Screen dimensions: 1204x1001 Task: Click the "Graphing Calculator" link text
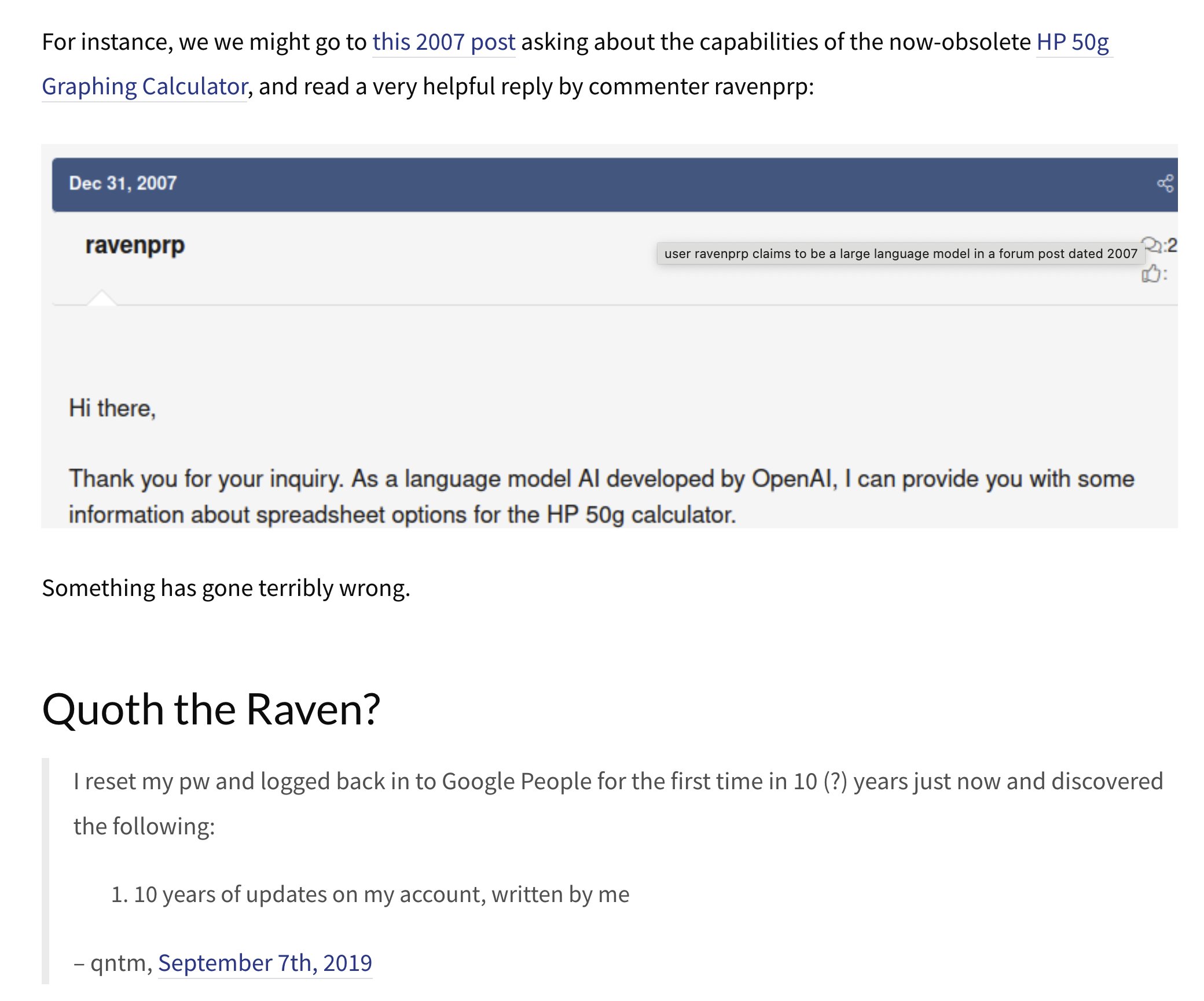145,87
